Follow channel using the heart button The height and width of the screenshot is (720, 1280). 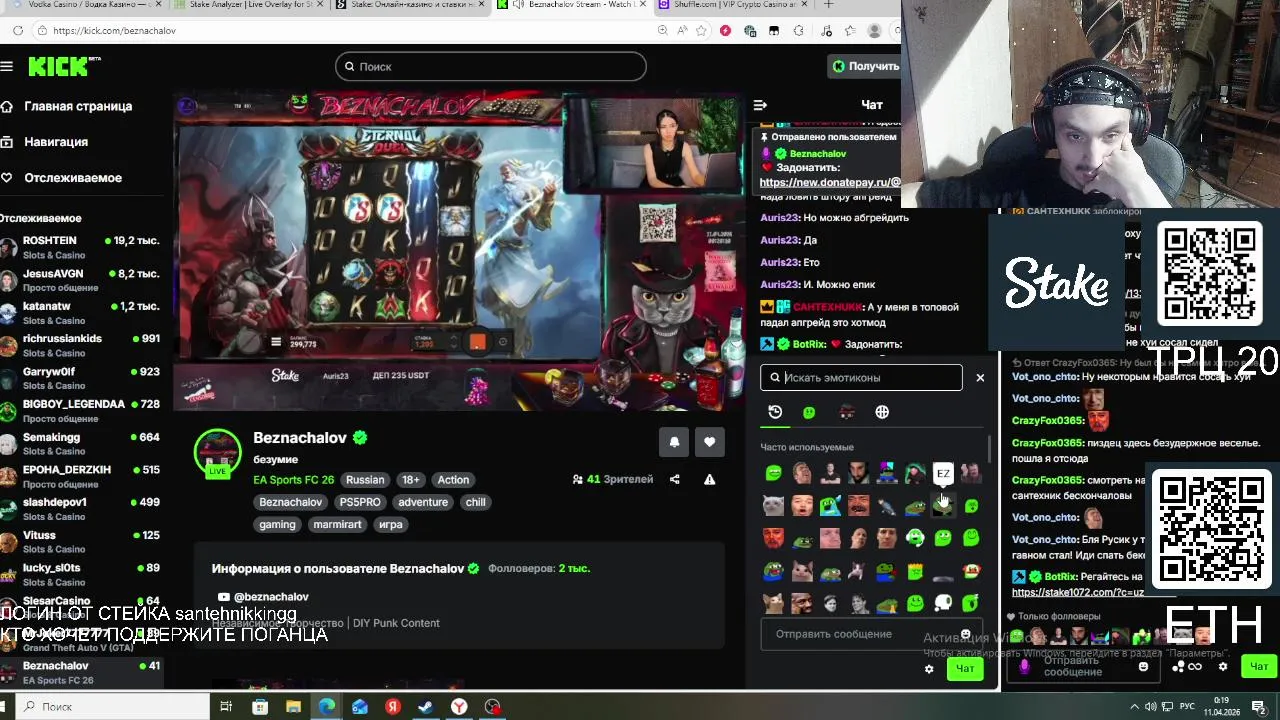(x=710, y=441)
